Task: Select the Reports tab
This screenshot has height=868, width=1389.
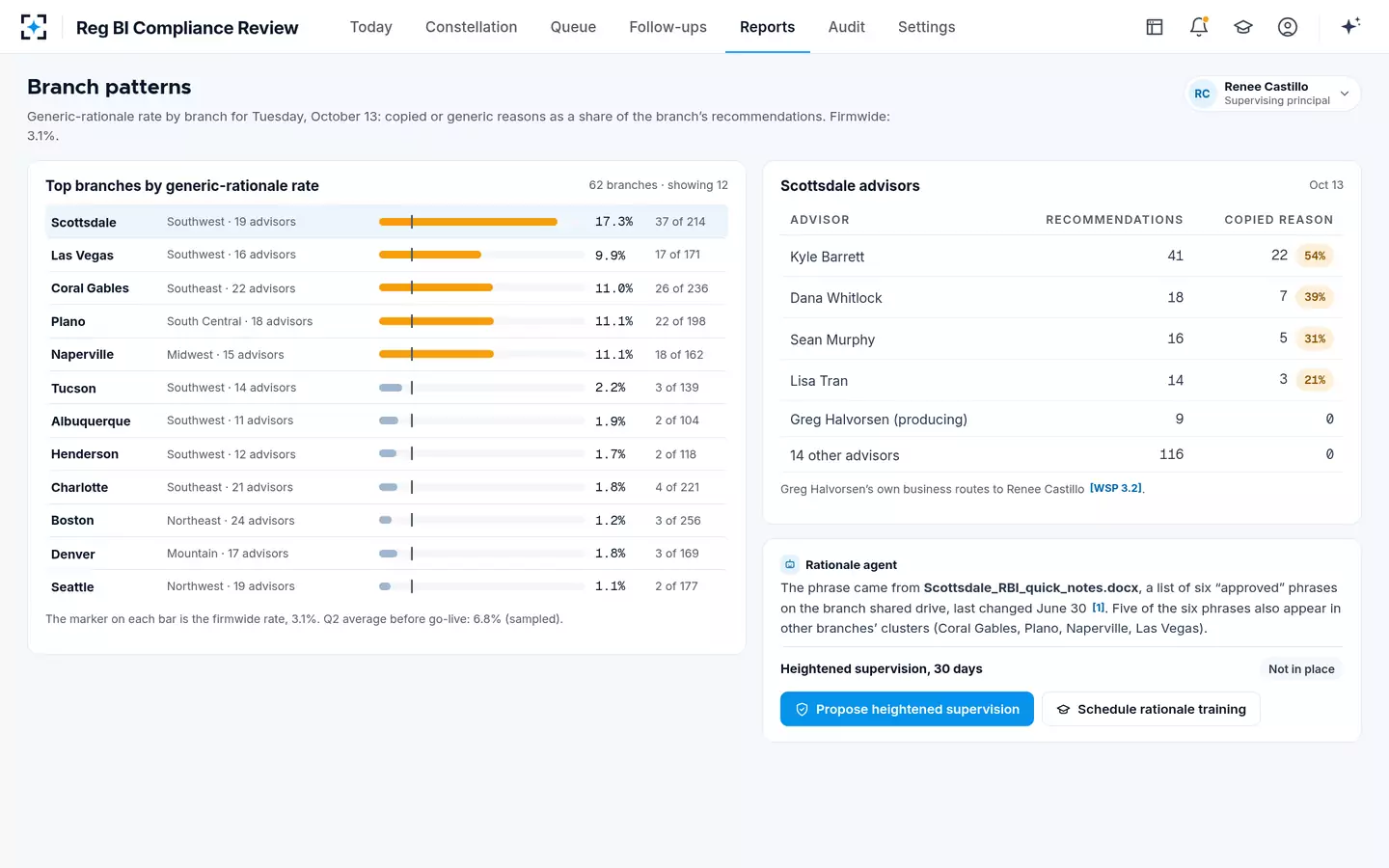Action: (x=768, y=27)
